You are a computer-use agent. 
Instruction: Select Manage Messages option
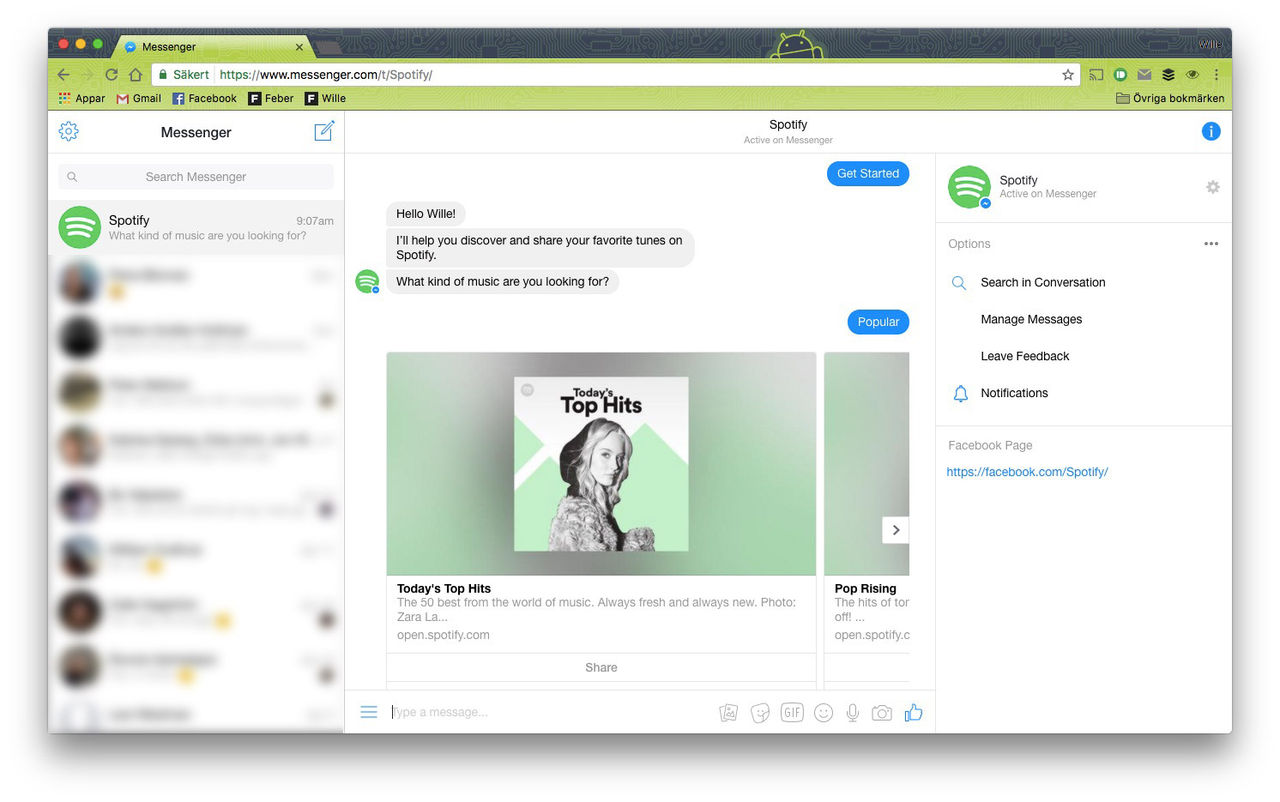(x=1031, y=320)
